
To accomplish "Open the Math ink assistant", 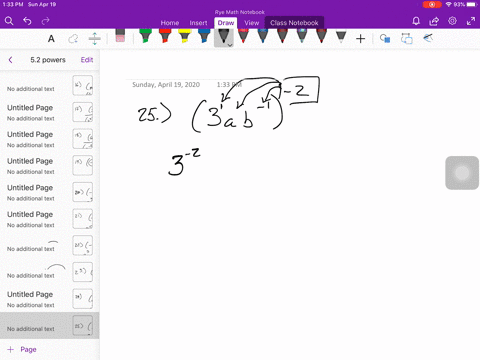I will (428, 38).
